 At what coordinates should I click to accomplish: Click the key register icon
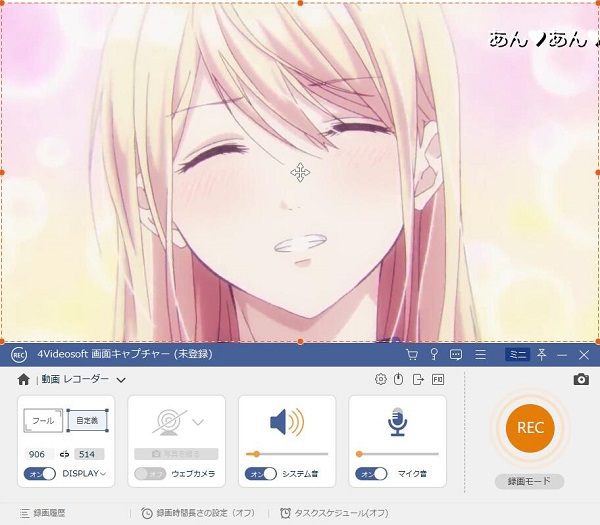point(434,354)
